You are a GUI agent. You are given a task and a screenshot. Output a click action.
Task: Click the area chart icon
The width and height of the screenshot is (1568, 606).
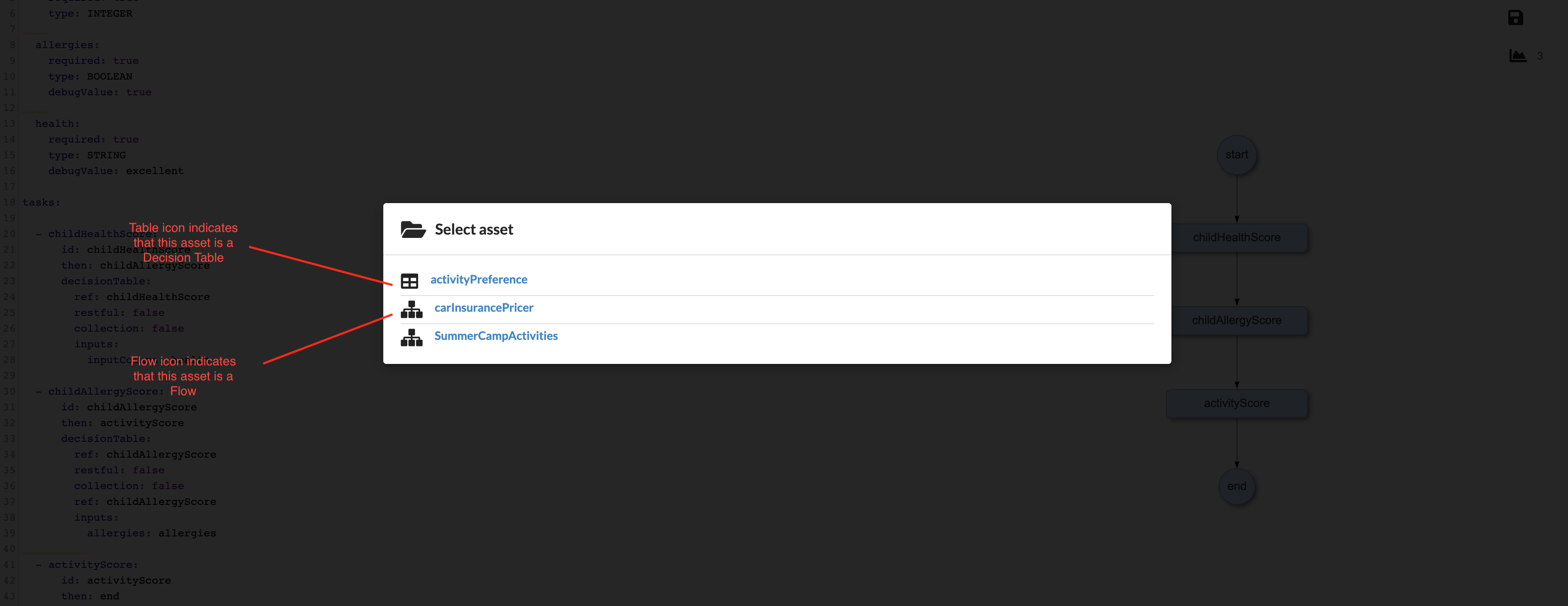1517,56
